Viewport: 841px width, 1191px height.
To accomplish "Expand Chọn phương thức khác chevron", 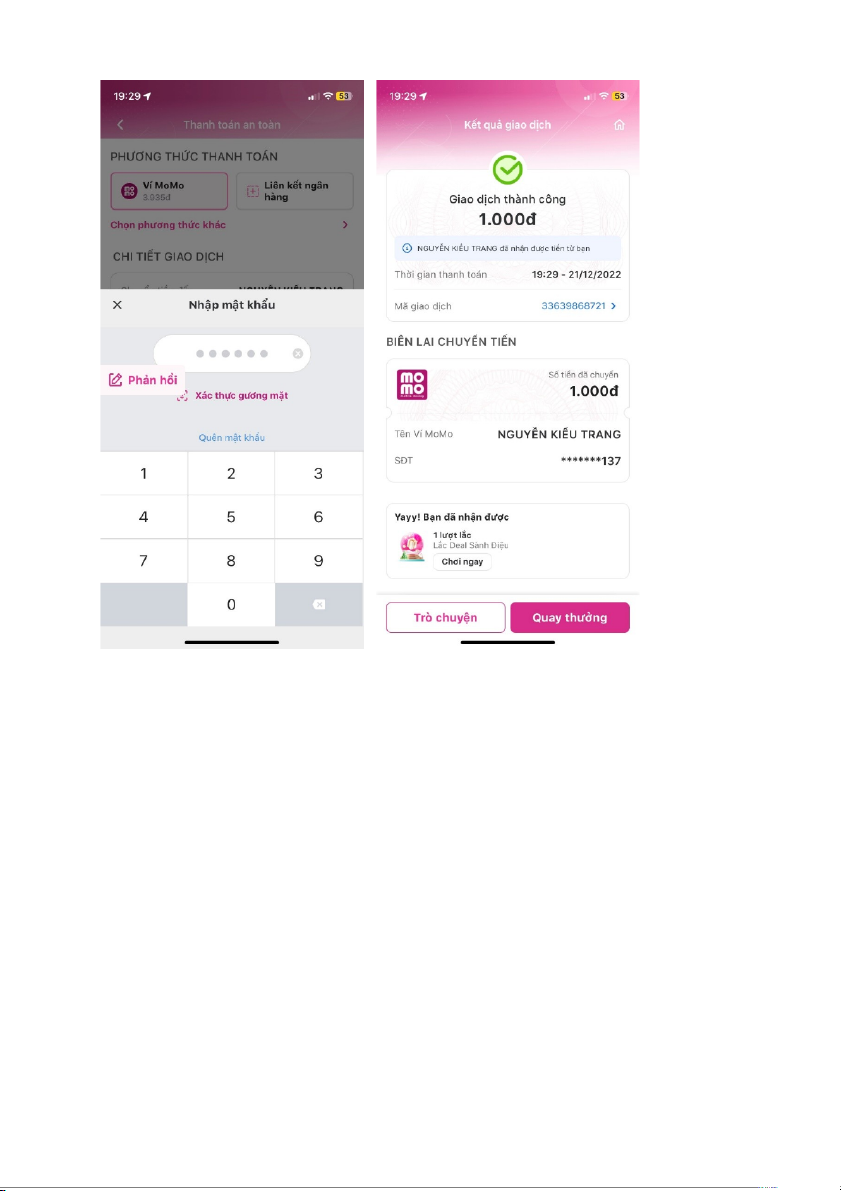I will (345, 225).
